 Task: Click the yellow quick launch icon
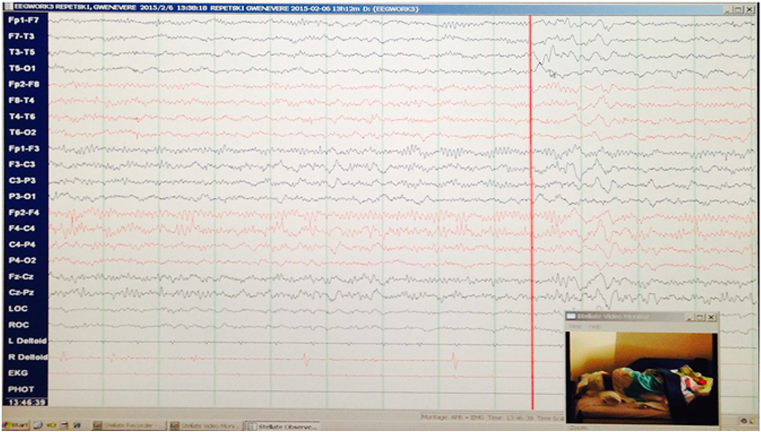(x=51, y=426)
